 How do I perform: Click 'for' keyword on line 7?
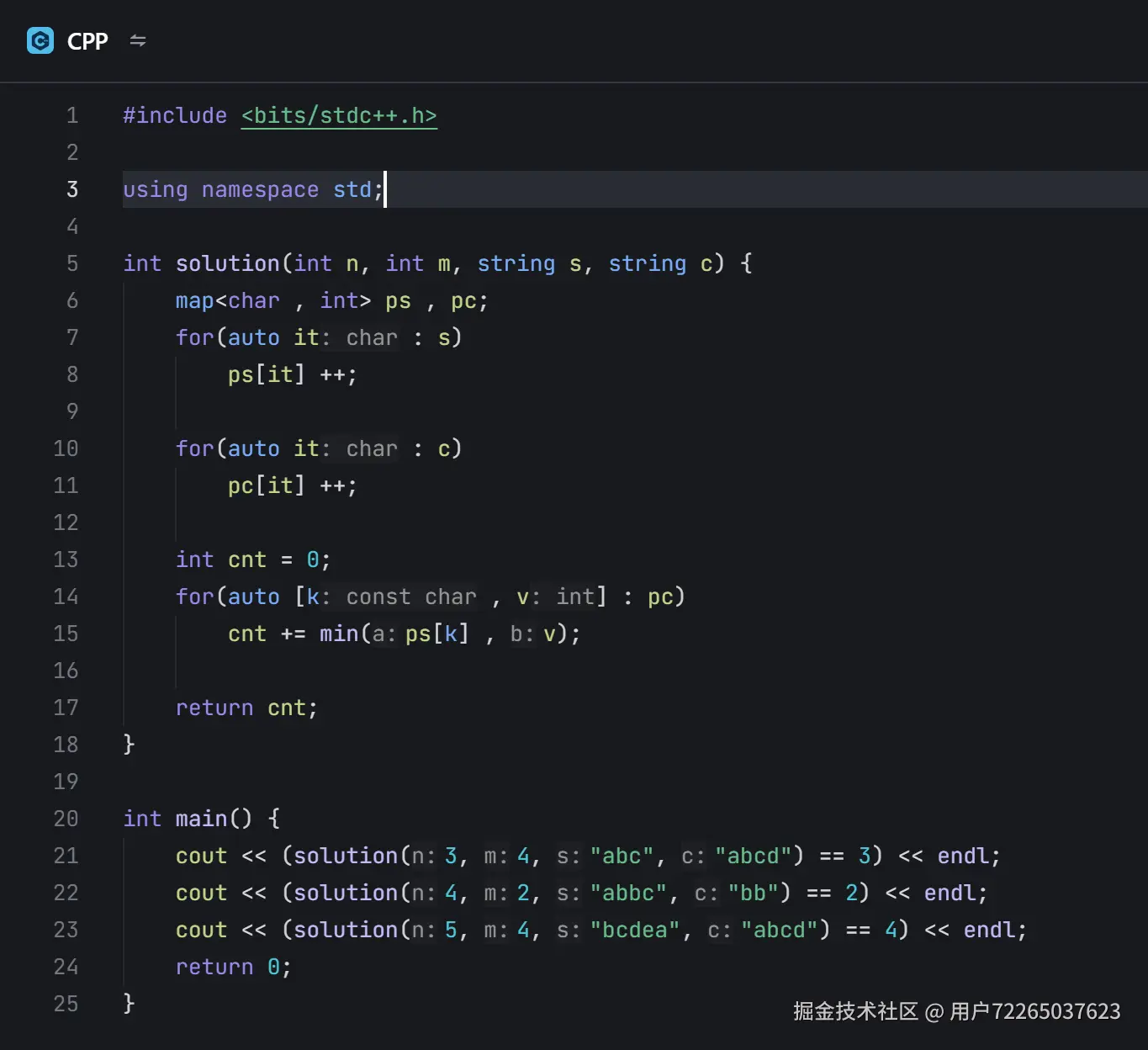(x=194, y=337)
